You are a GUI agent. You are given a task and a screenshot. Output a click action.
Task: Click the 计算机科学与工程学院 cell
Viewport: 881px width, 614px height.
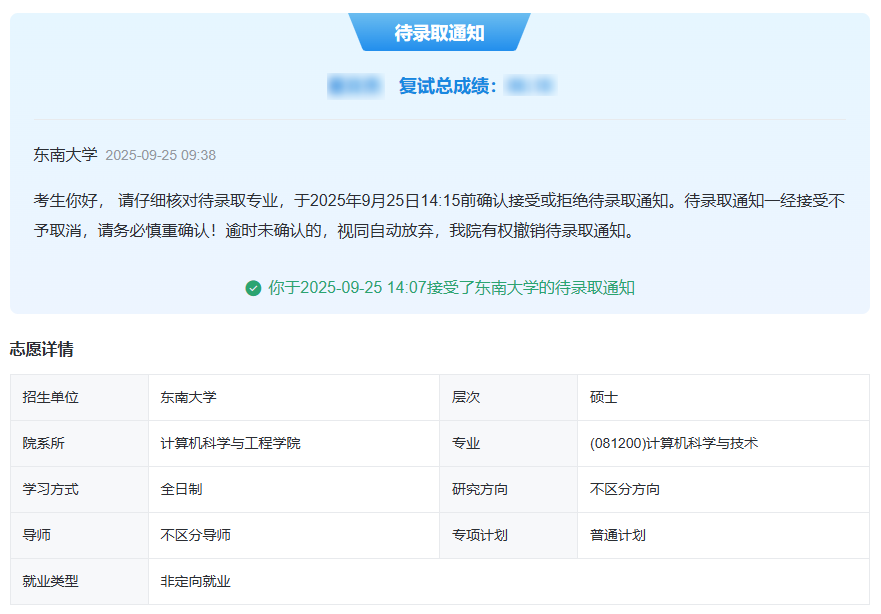230,443
